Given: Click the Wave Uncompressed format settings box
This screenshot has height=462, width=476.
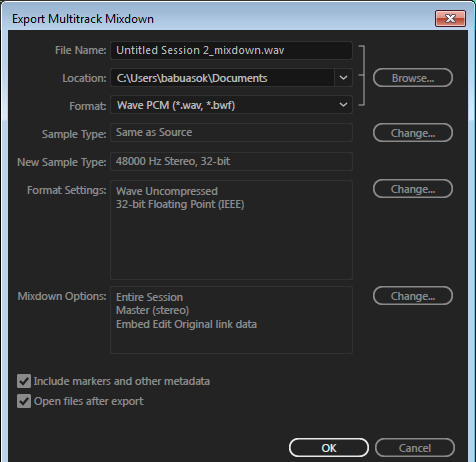Looking at the screenshot, I should [x=231, y=230].
